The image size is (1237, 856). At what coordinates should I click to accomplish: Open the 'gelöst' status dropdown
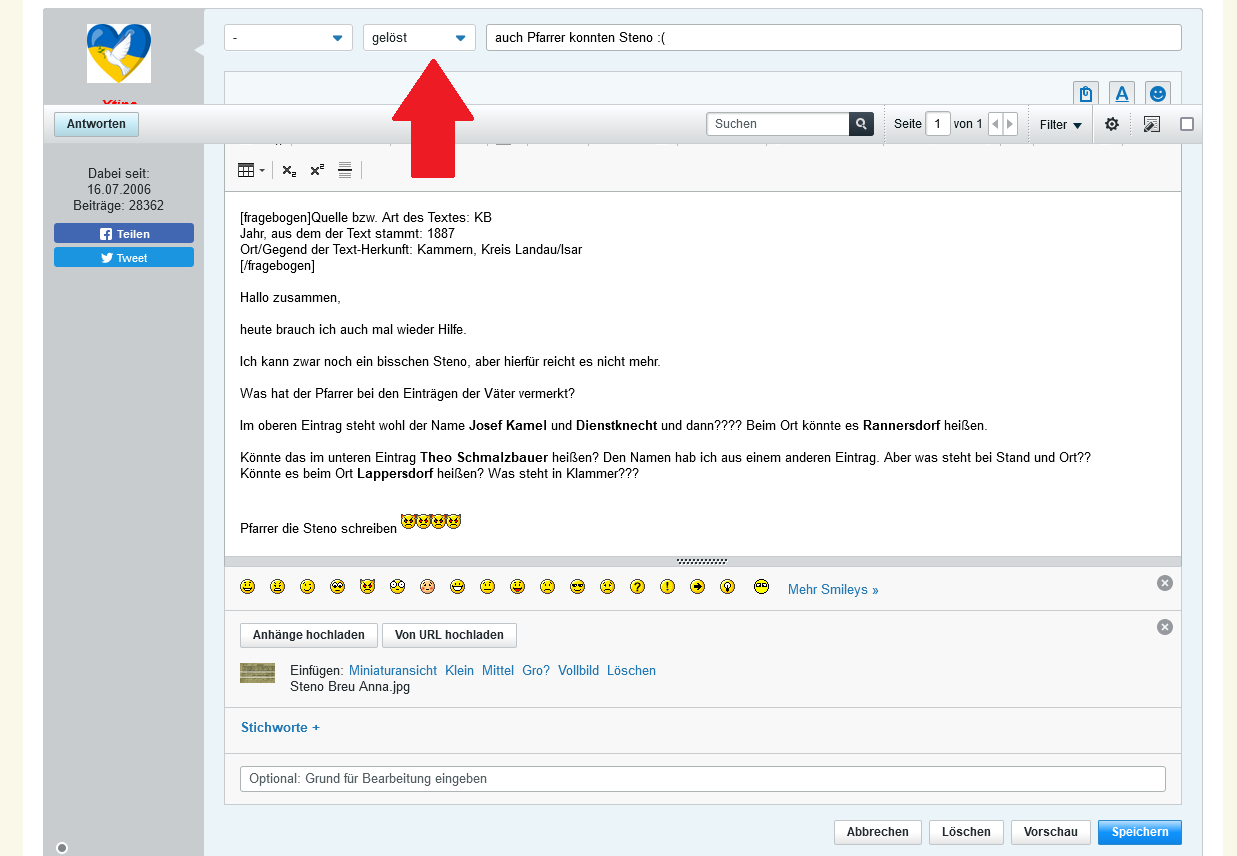(x=419, y=38)
